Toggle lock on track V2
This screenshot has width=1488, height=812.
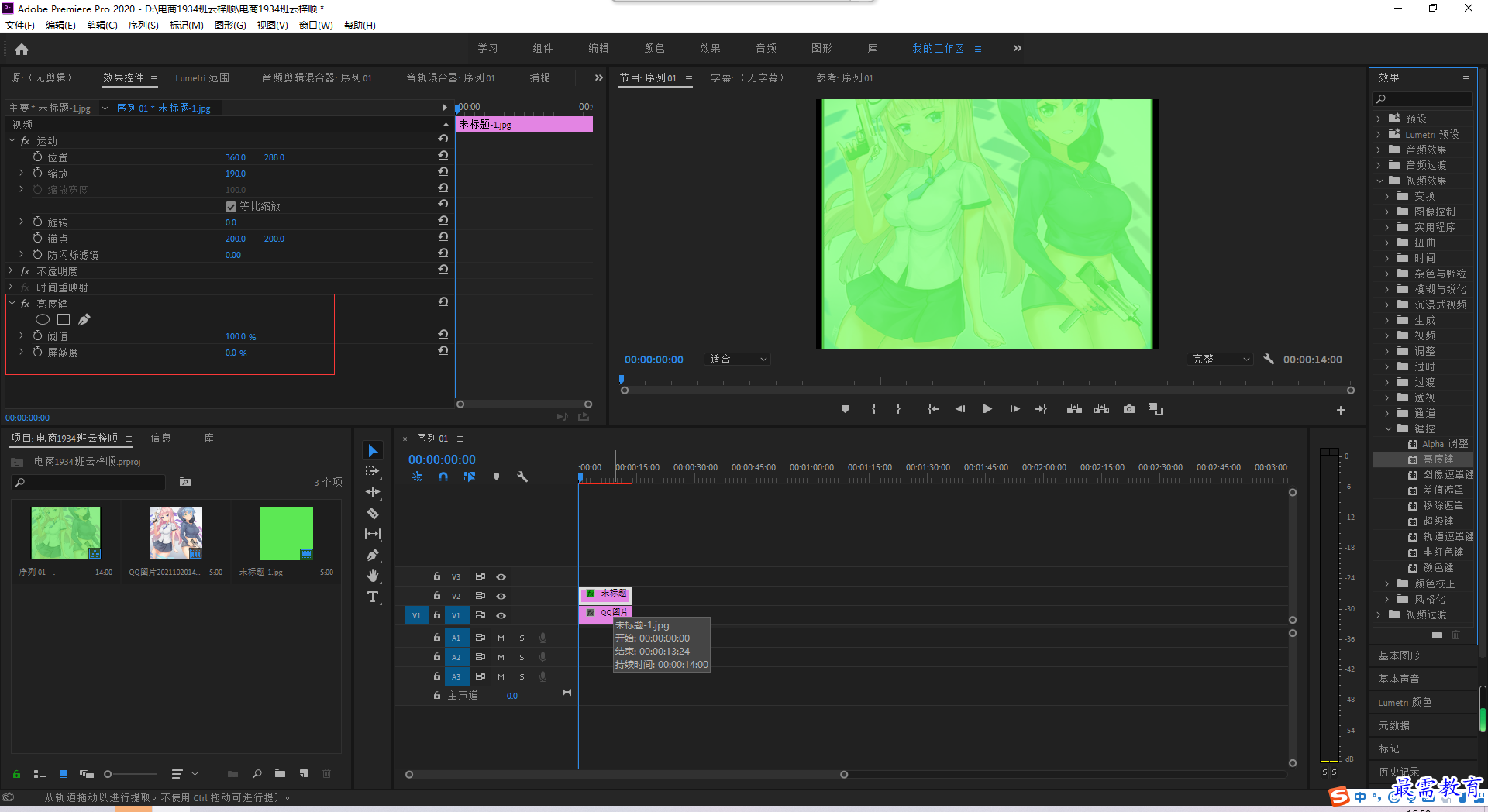click(x=437, y=595)
